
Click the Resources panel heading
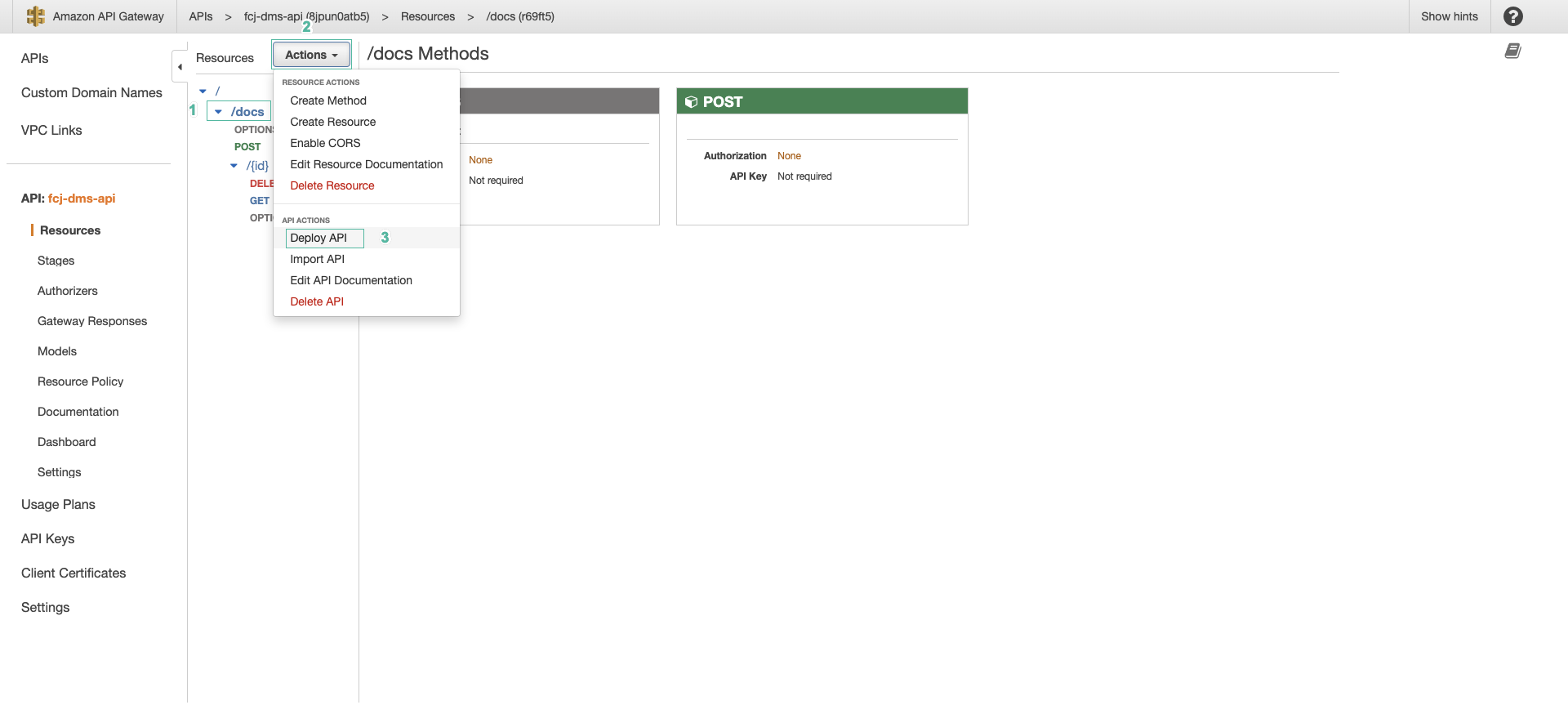(x=225, y=58)
